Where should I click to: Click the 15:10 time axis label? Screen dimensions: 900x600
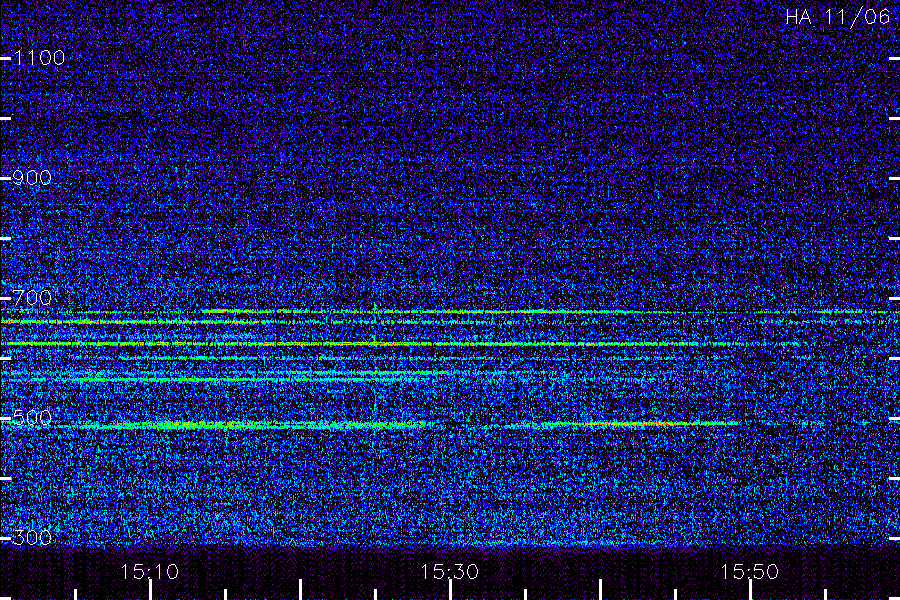point(150,571)
